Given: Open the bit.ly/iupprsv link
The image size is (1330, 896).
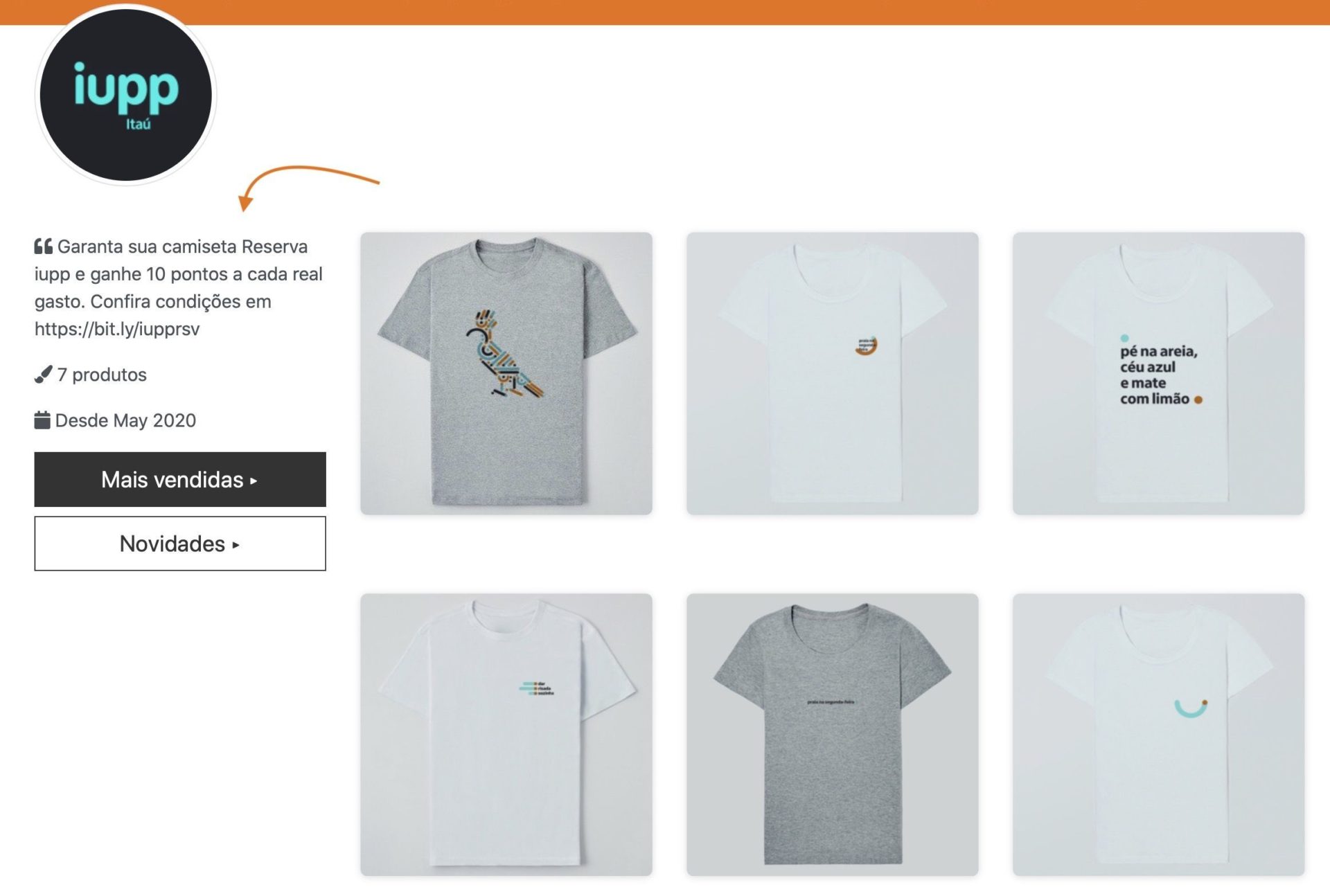Looking at the screenshot, I should pyautogui.click(x=117, y=329).
